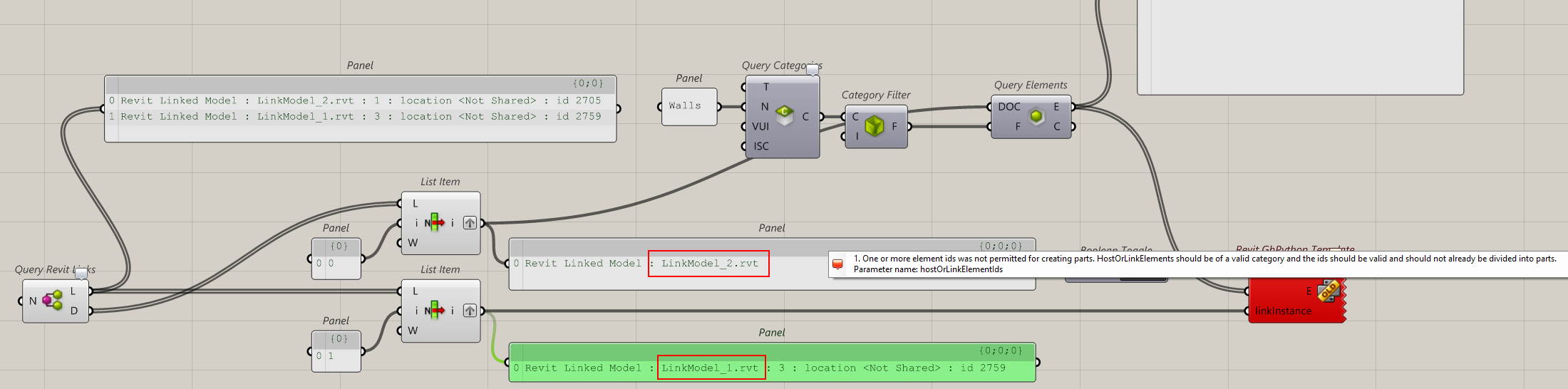
Task: Click the DOC input of Query Elements
Action: tap(1009, 106)
